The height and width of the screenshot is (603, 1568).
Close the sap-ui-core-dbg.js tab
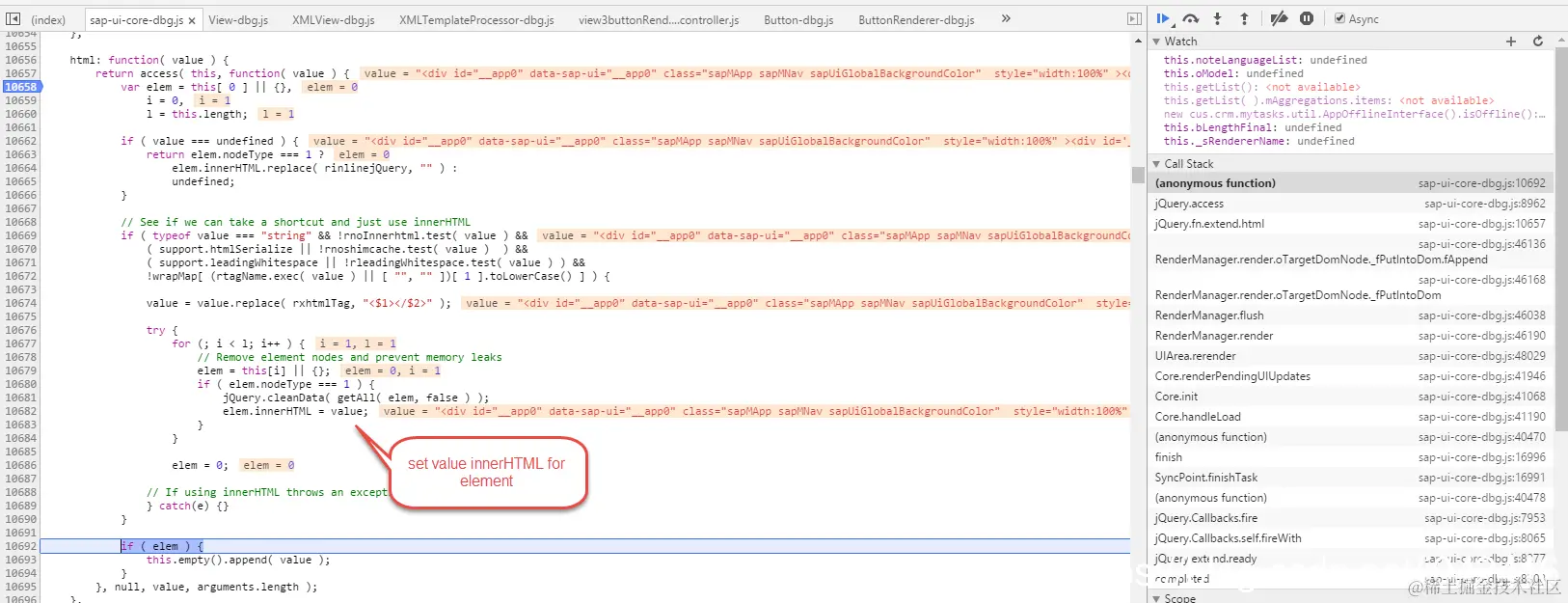[192, 20]
